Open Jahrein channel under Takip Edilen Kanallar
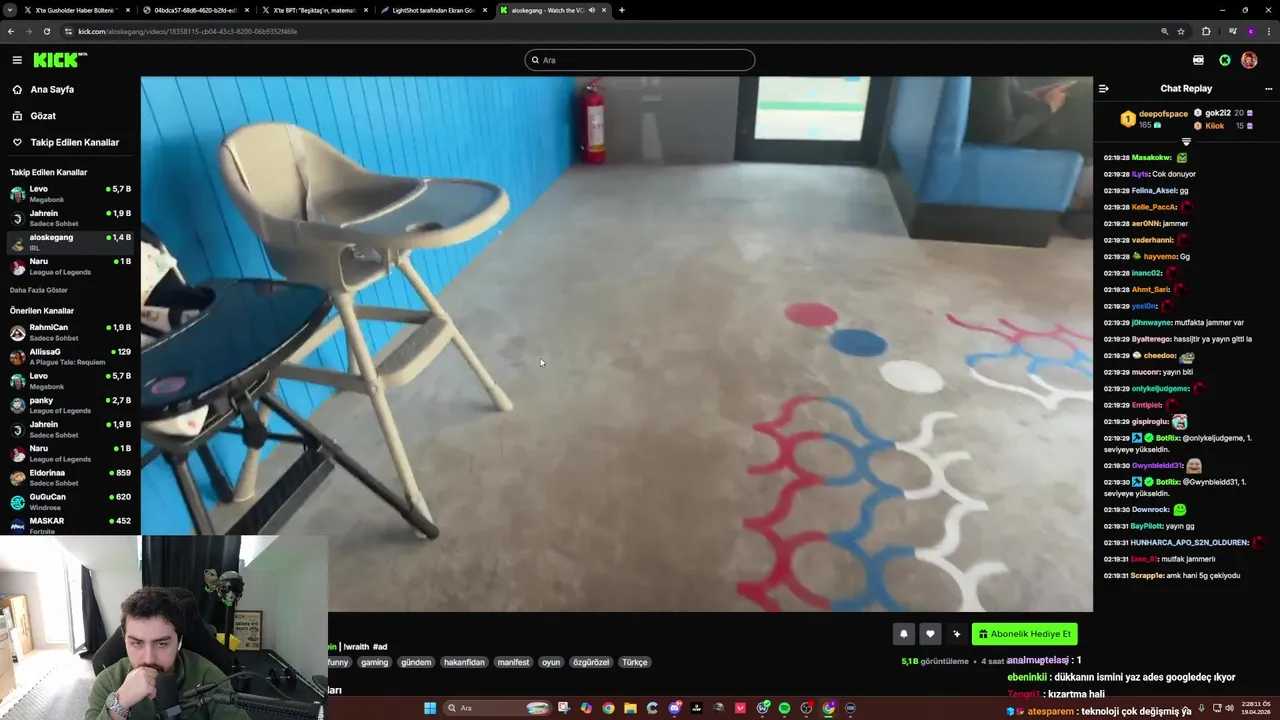Image resolution: width=1280 pixels, height=720 pixels. click(70, 218)
